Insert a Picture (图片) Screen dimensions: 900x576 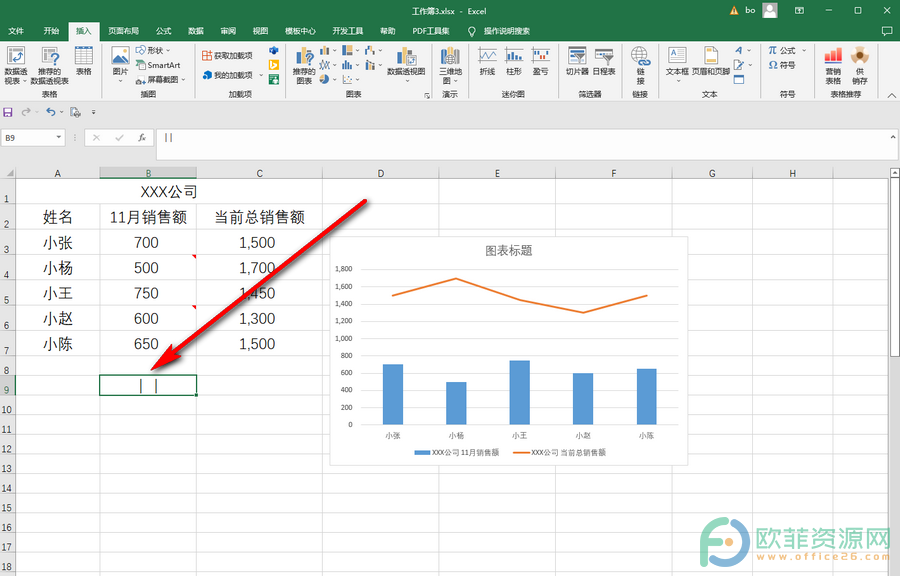point(121,64)
